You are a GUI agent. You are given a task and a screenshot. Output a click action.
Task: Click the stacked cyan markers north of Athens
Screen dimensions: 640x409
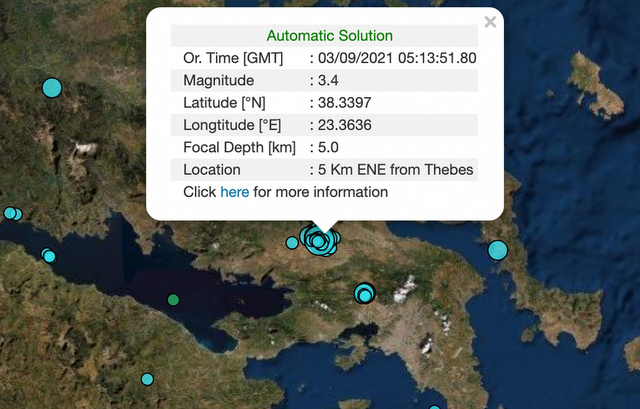click(x=364, y=293)
